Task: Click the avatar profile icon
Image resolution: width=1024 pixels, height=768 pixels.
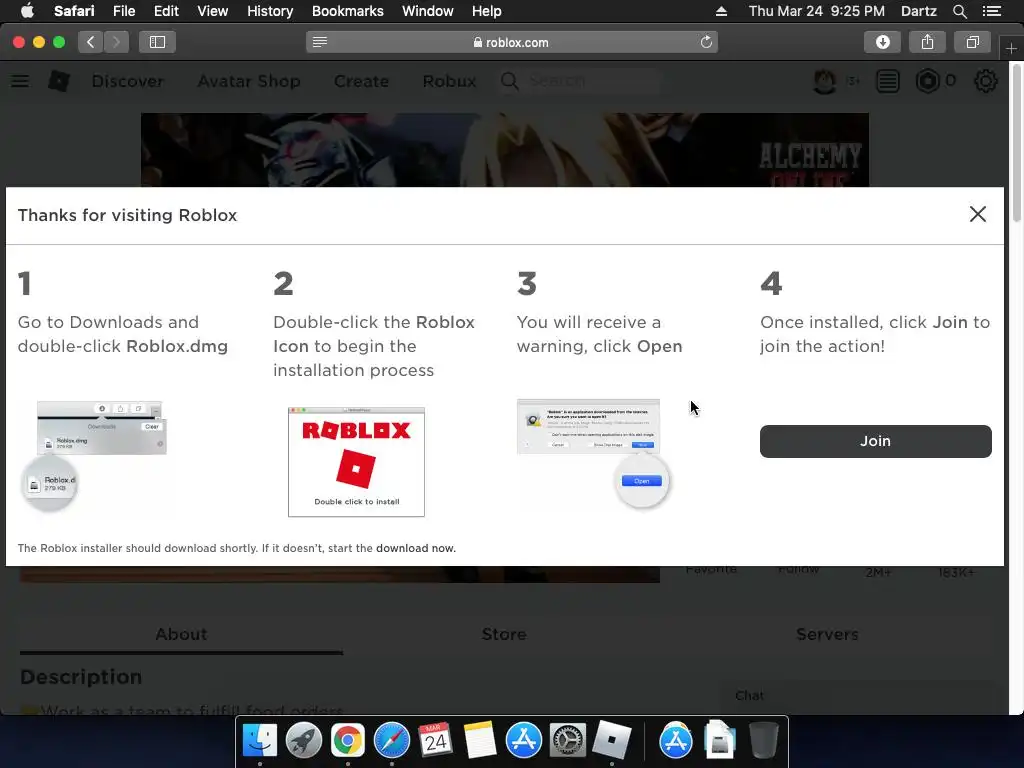Action: tap(824, 81)
